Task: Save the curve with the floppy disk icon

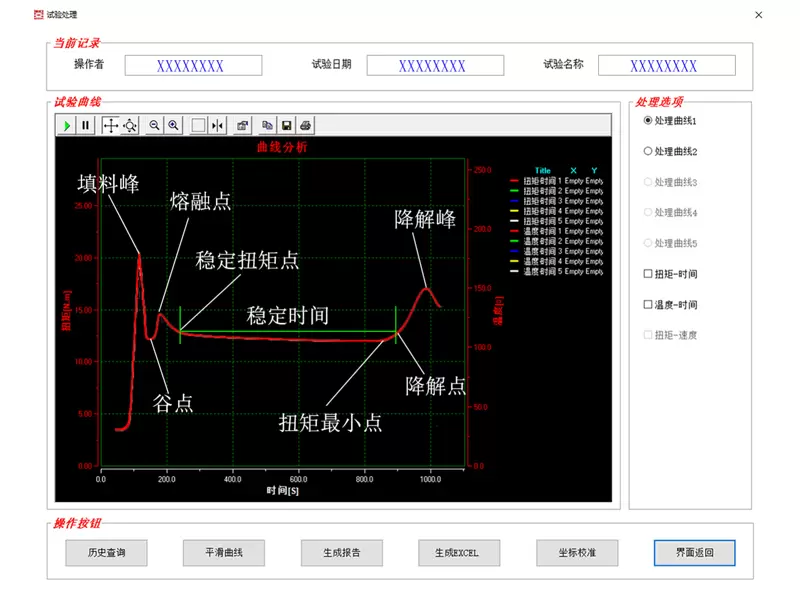Action: tap(285, 125)
